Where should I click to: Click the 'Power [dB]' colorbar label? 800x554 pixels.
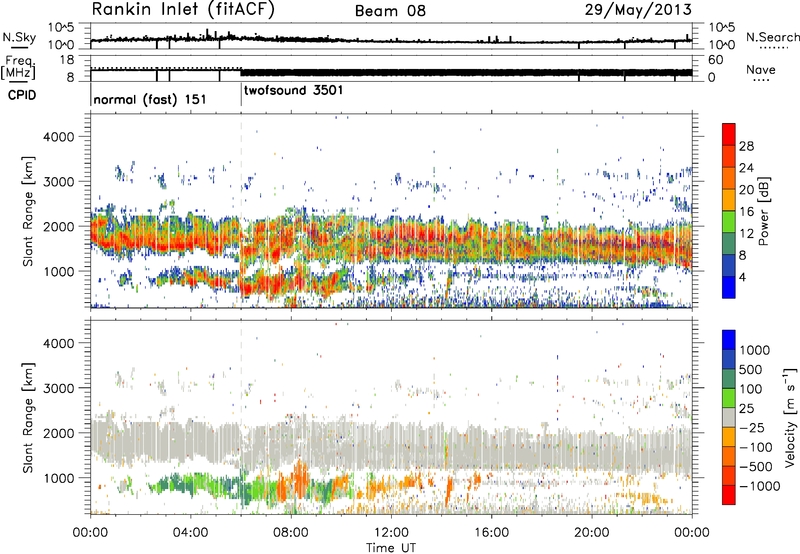click(764, 211)
